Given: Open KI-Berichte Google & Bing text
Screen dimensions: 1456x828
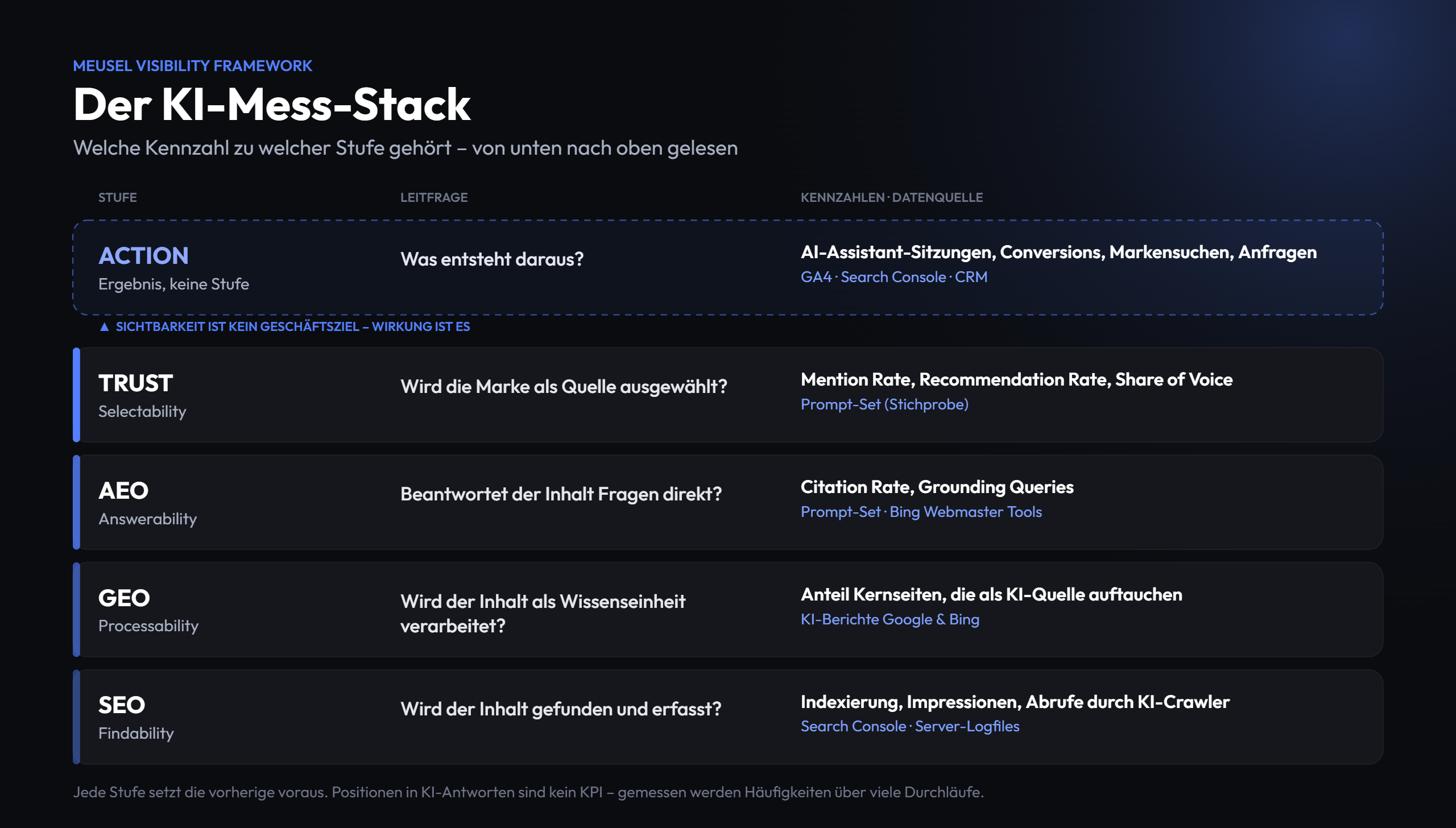Looking at the screenshot, I should 890,619.
